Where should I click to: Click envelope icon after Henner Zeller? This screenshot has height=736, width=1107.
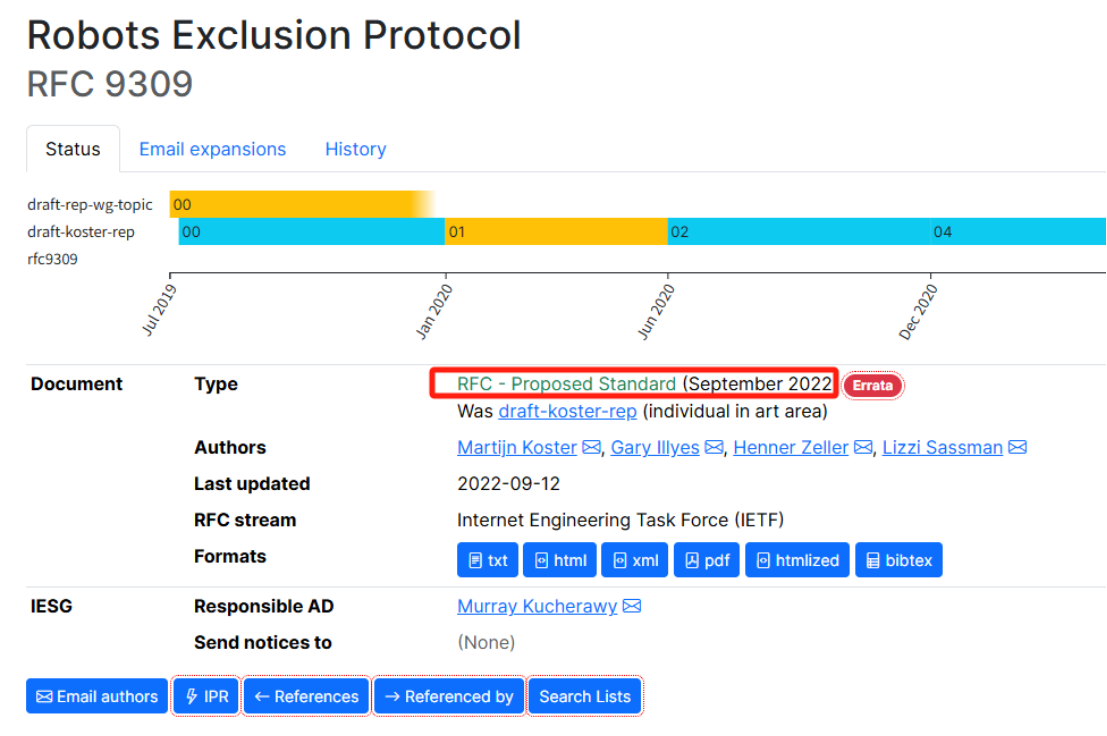pos(863,448)
